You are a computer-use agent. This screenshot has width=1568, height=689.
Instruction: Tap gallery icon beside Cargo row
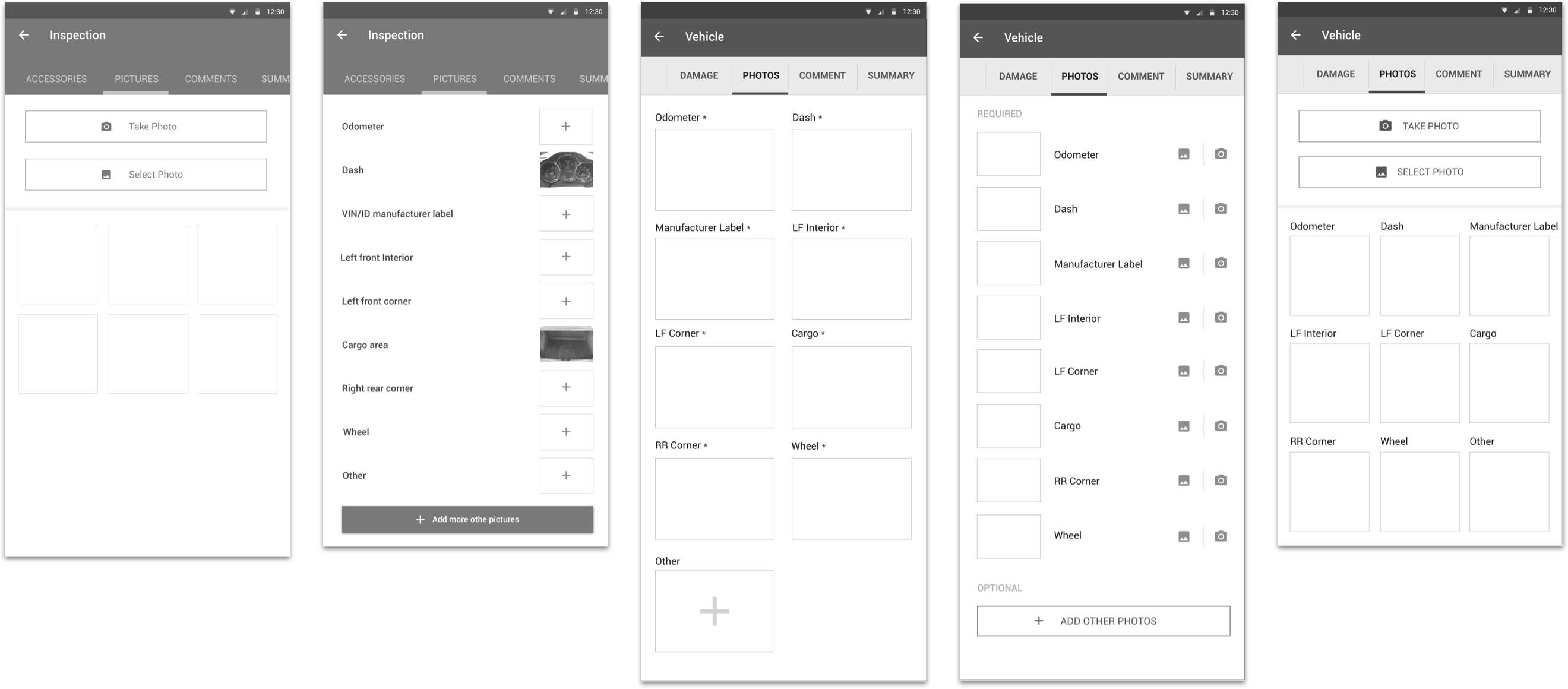[1183, 426]
